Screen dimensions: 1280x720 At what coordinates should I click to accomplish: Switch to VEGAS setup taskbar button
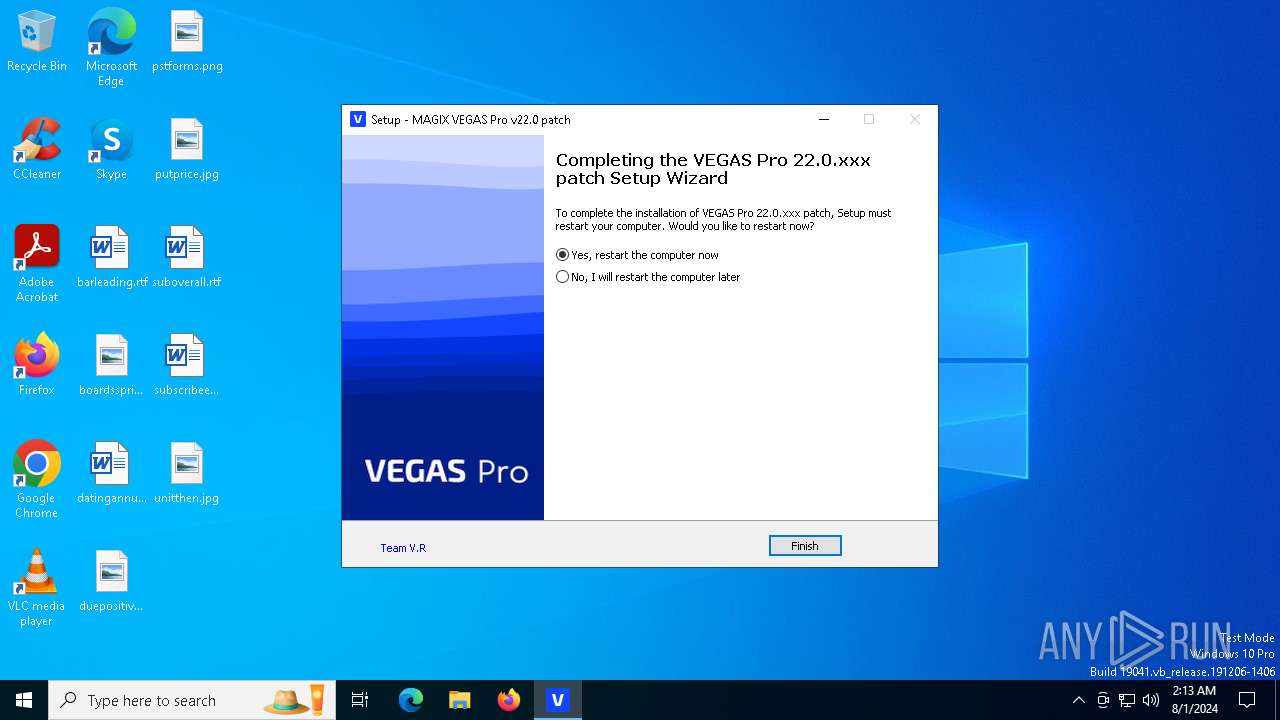click(x=558, y=700)
